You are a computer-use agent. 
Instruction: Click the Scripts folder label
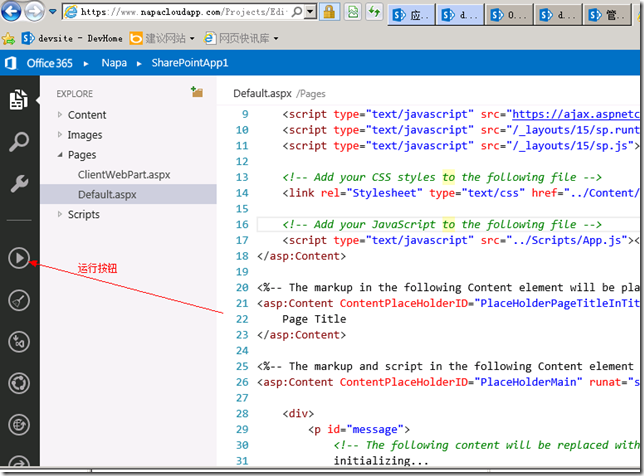pyautogui.click(x=84, y=214)
